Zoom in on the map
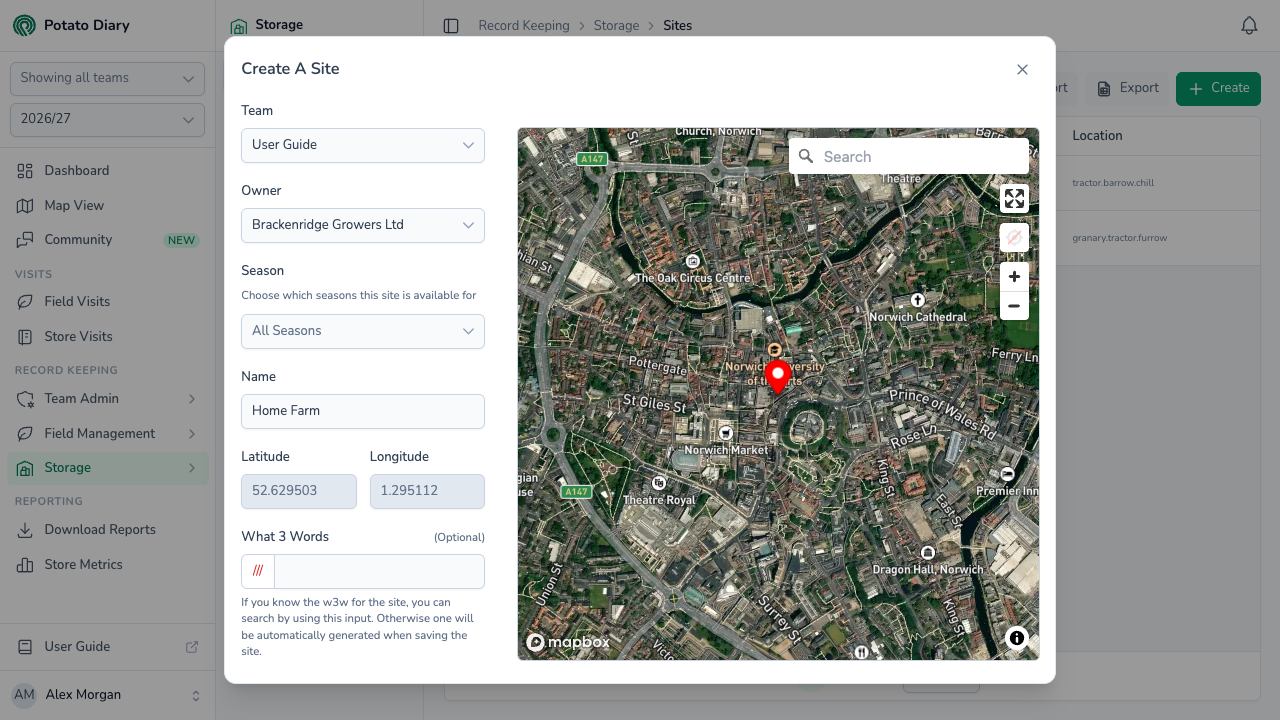Screen dimensions: 1280x720 (1014, 277)
